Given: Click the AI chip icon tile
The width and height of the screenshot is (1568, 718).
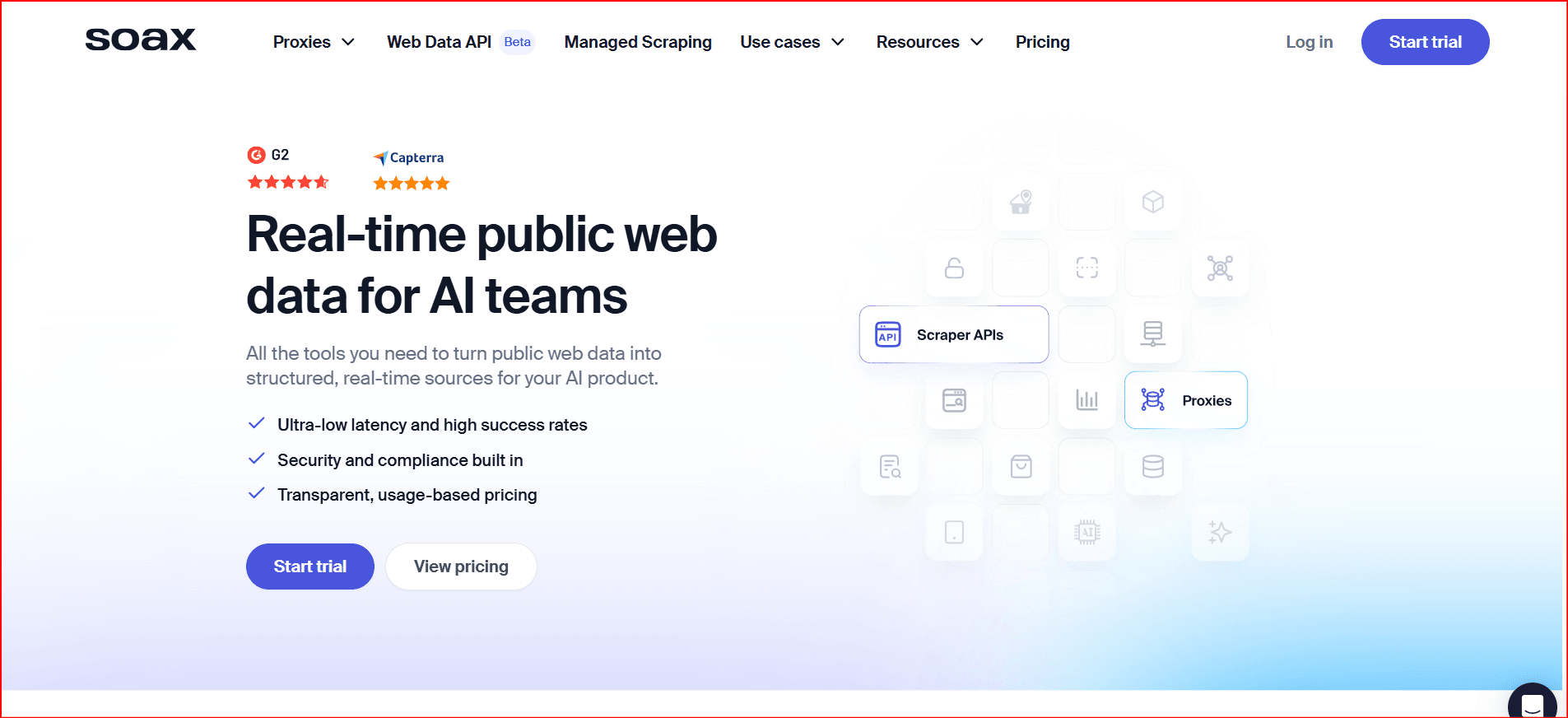Looking at the screenshot, I should pos(1086,533).
